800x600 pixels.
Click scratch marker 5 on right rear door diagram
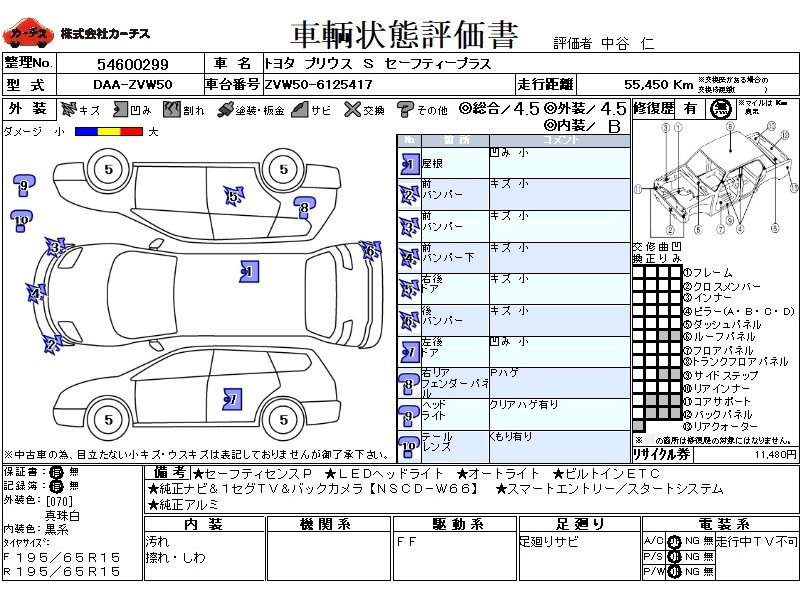click(x=234, y=196)
